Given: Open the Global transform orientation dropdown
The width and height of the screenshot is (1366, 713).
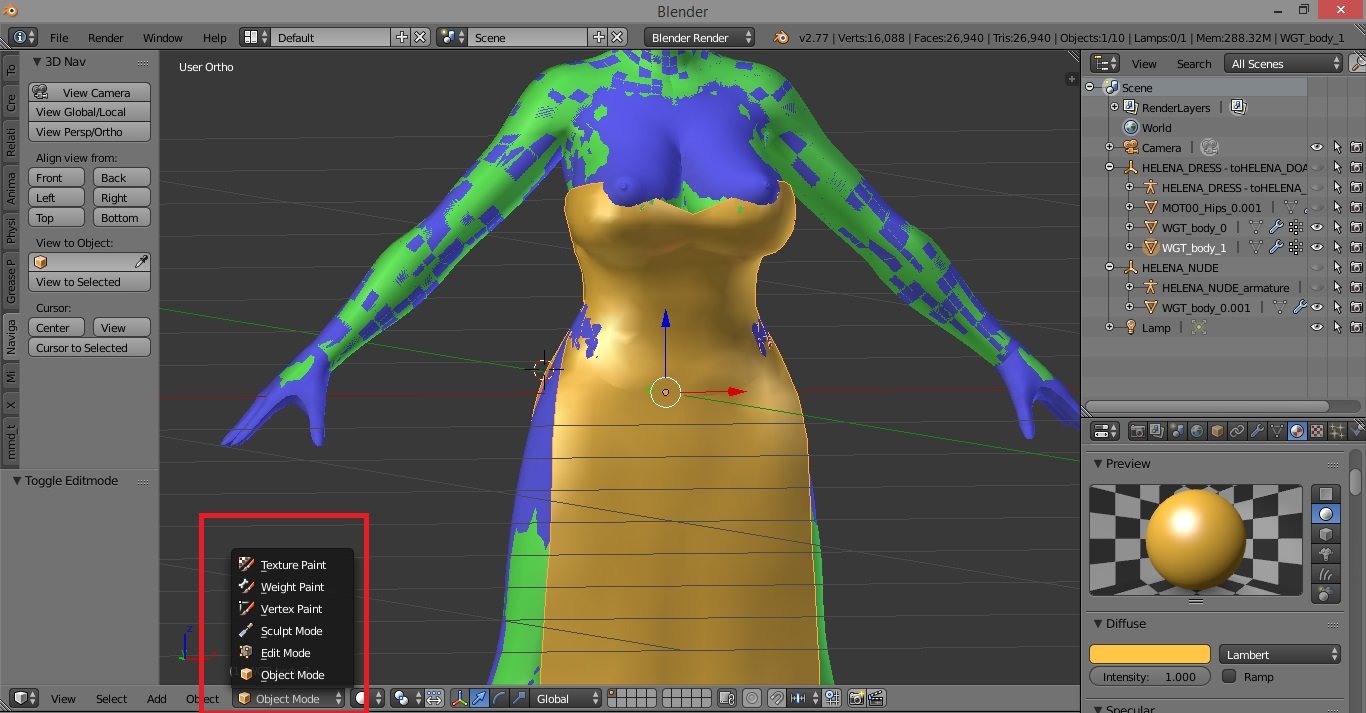Looking at the screenshot, I should click(567, 698).
